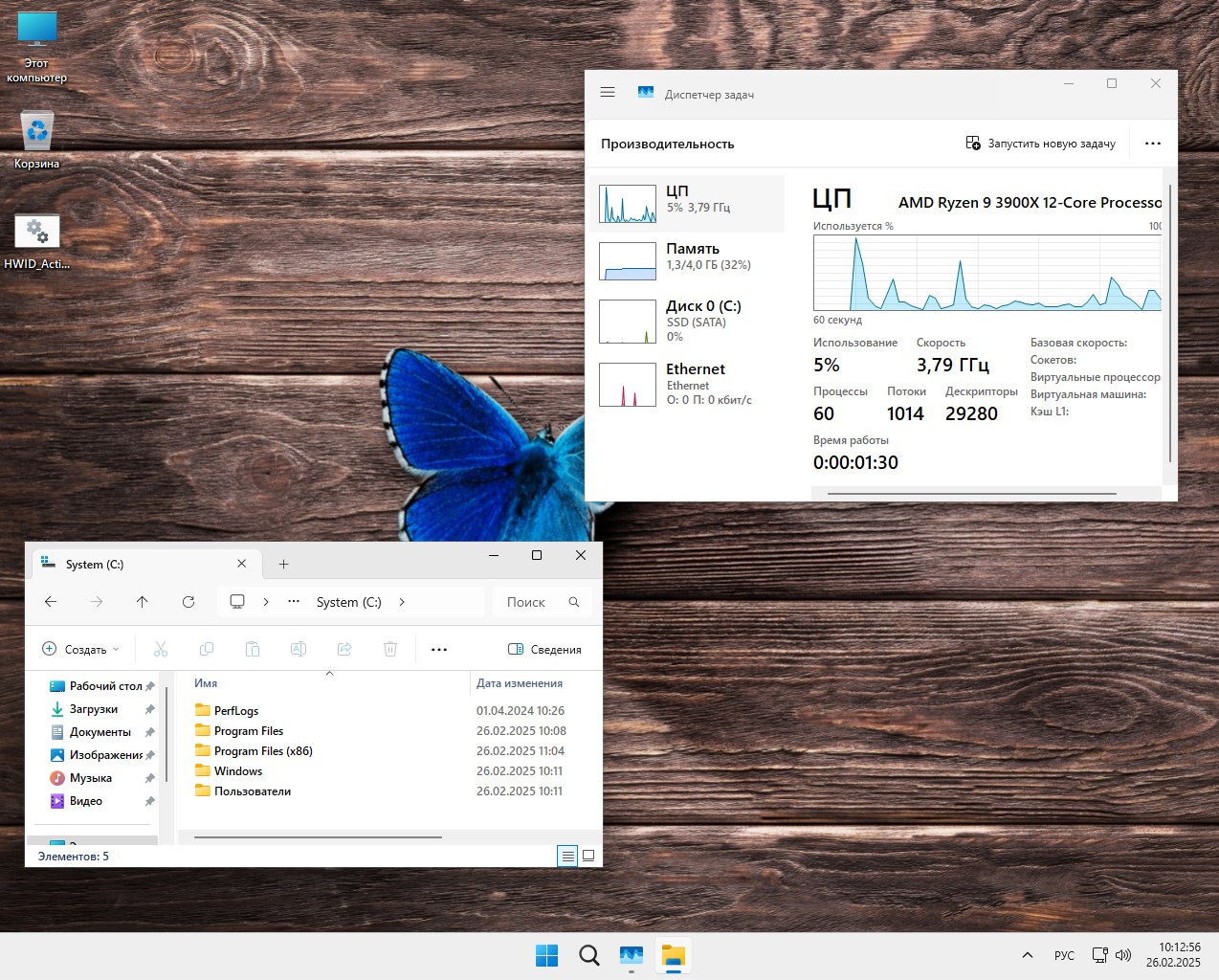Image resolution: width=1219 pixels, height=980 pixels.
Task: Click the horizontal scrollbar in Task Manager
Action: point(971,494)
